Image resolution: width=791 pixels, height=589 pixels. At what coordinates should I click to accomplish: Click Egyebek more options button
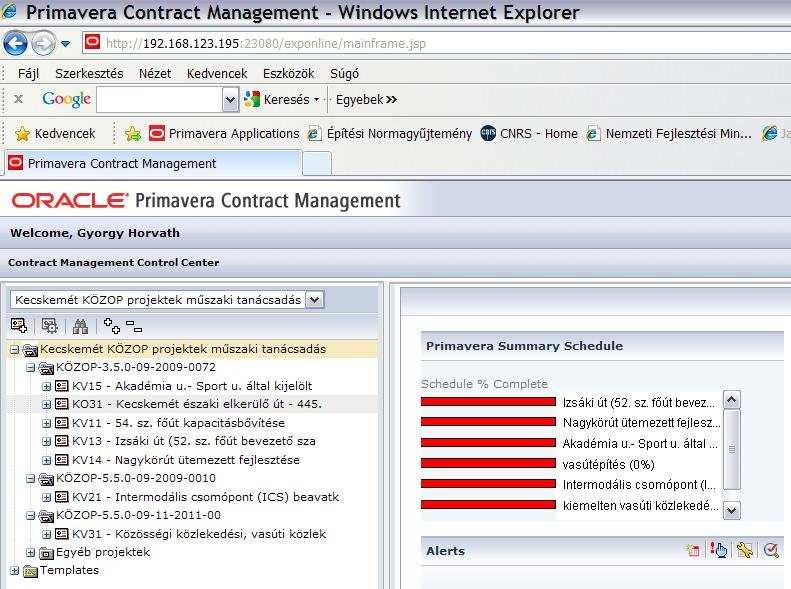point(366,99)
